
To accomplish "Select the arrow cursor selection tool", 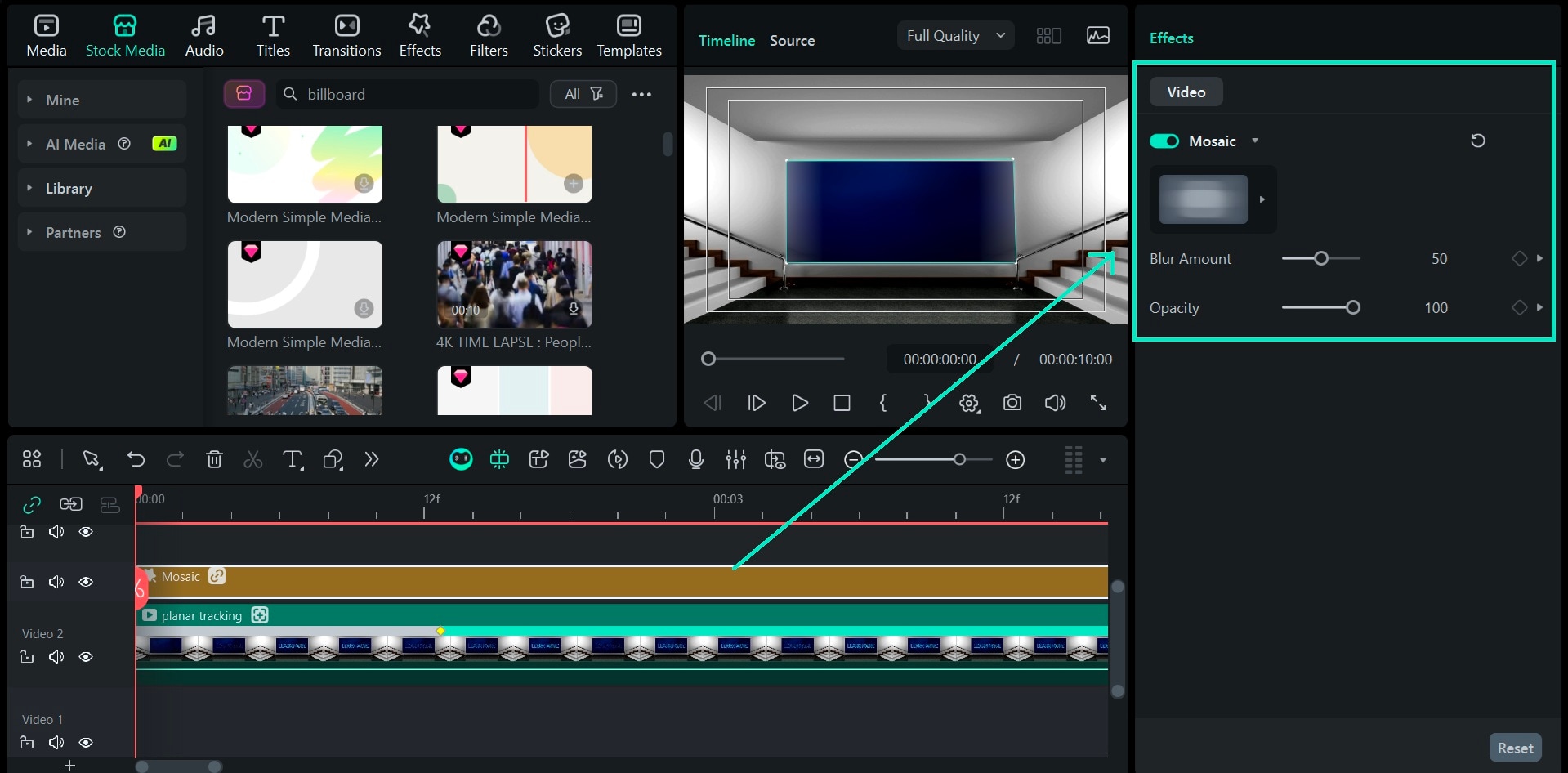I will tap(92, 460).
